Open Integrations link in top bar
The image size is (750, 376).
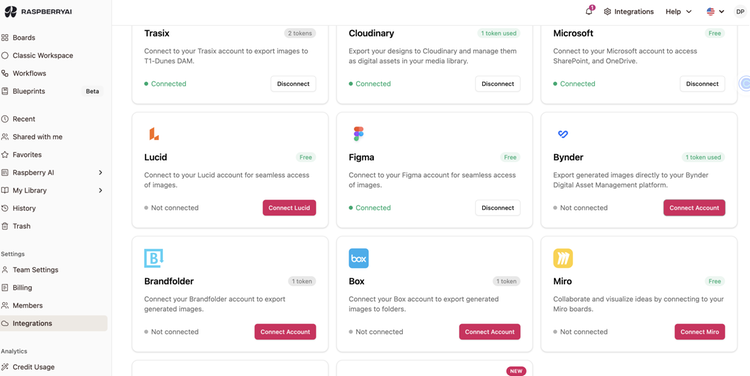(x=629, y=11)
